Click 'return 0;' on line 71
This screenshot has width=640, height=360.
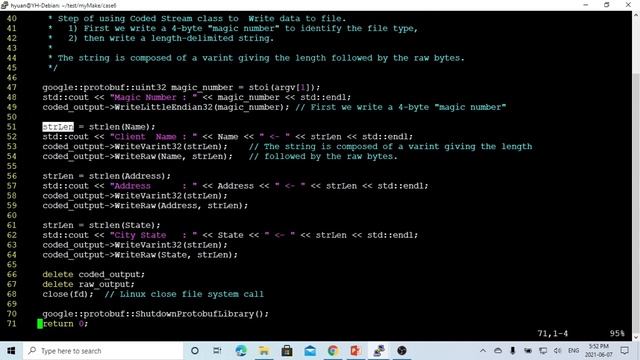pos(65,324)
